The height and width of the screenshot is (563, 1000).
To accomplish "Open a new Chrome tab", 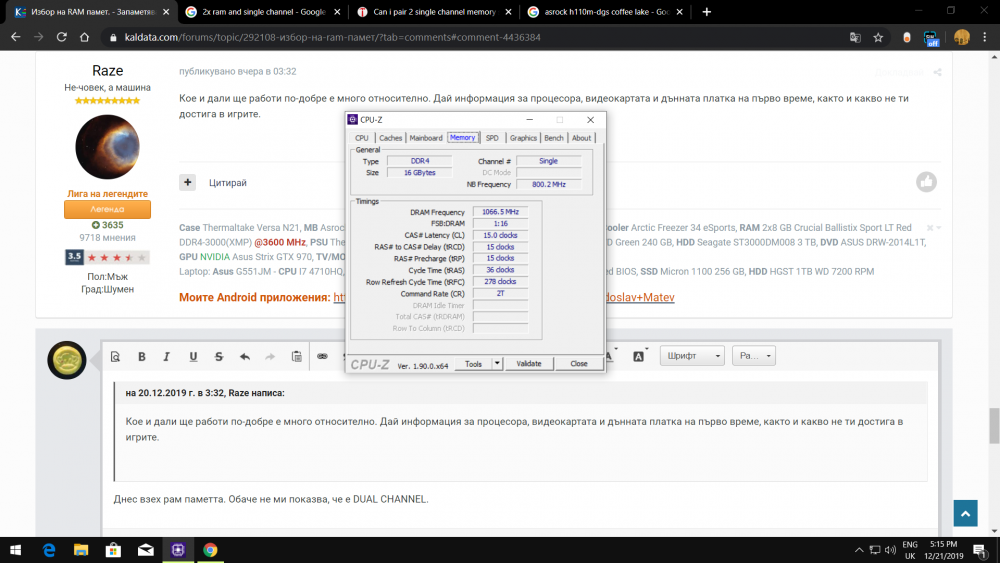I will 706,11.
